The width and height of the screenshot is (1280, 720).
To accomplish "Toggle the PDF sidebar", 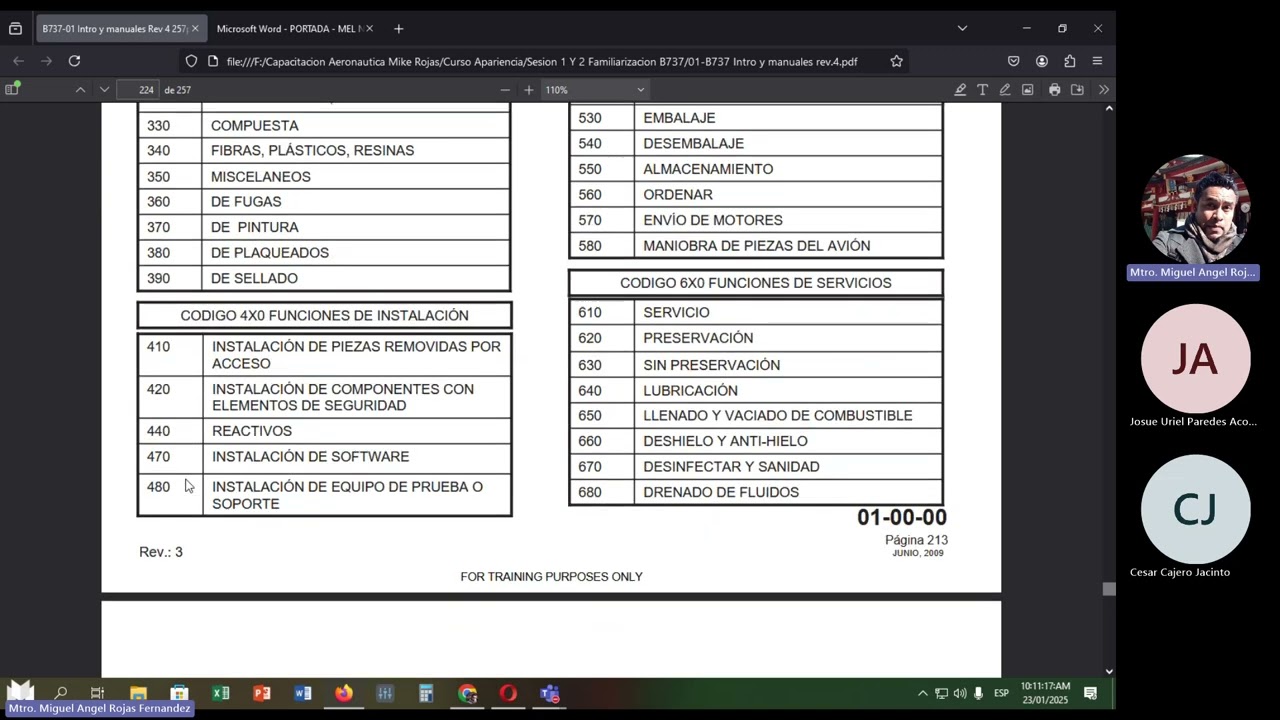I will pos(12,90).
